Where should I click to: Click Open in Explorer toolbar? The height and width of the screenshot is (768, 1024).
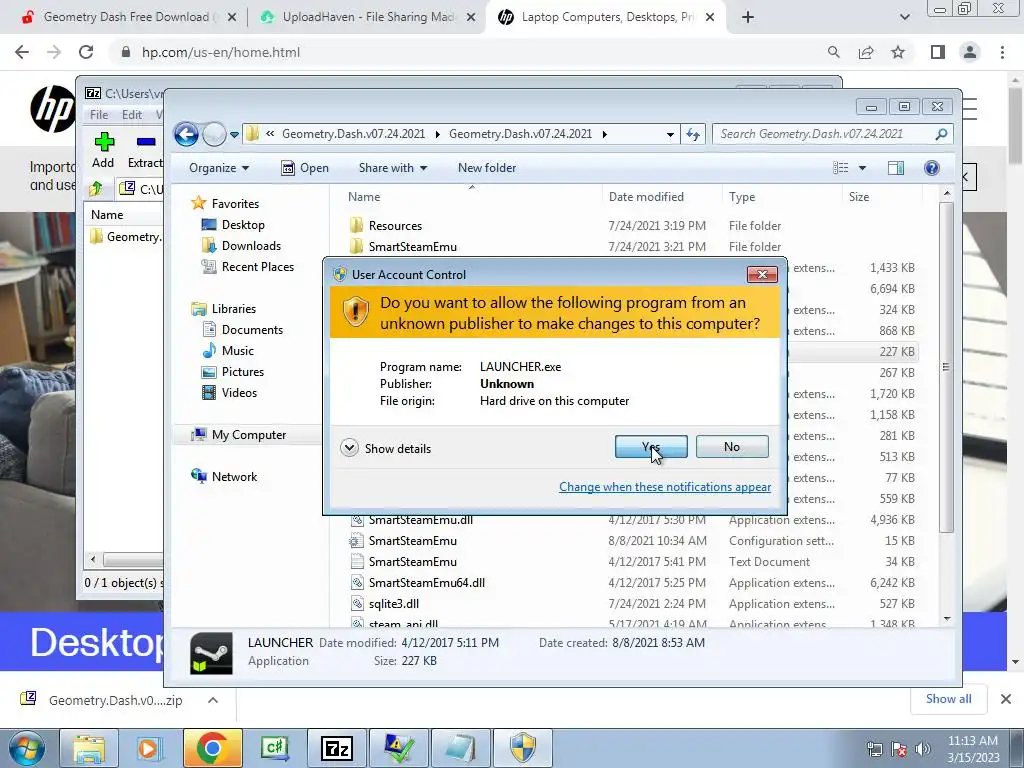point(305,168)
